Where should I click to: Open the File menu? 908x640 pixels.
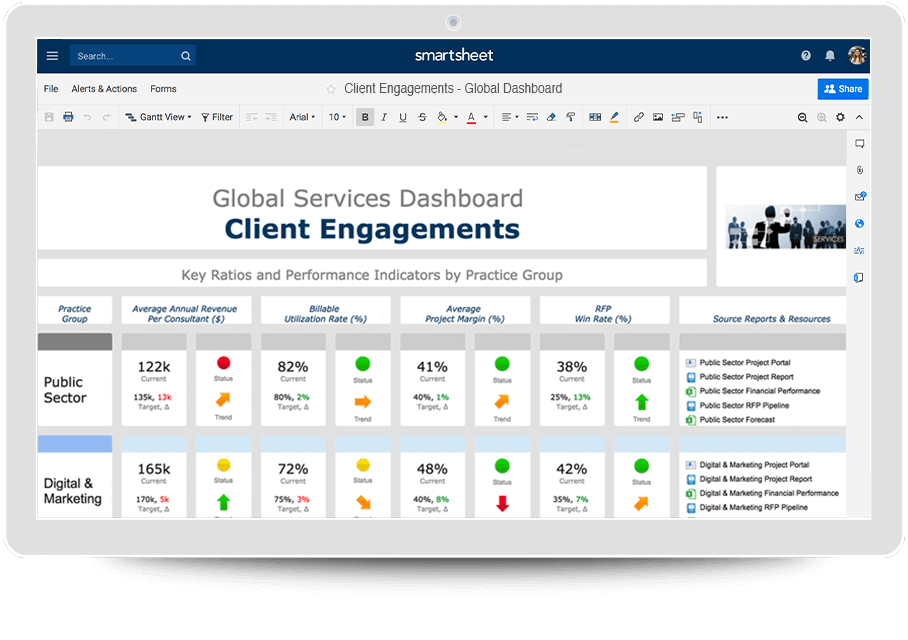pos(51,89)
